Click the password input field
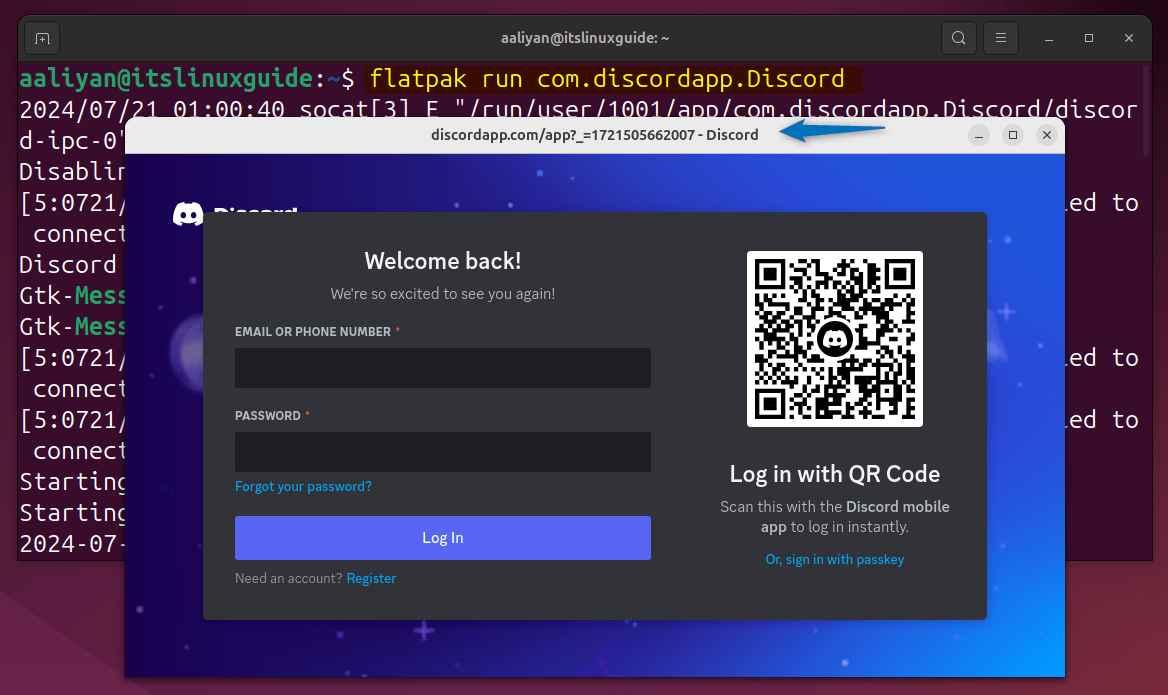The height and width of the screenshot is (695, 1168). pos(442,451)
